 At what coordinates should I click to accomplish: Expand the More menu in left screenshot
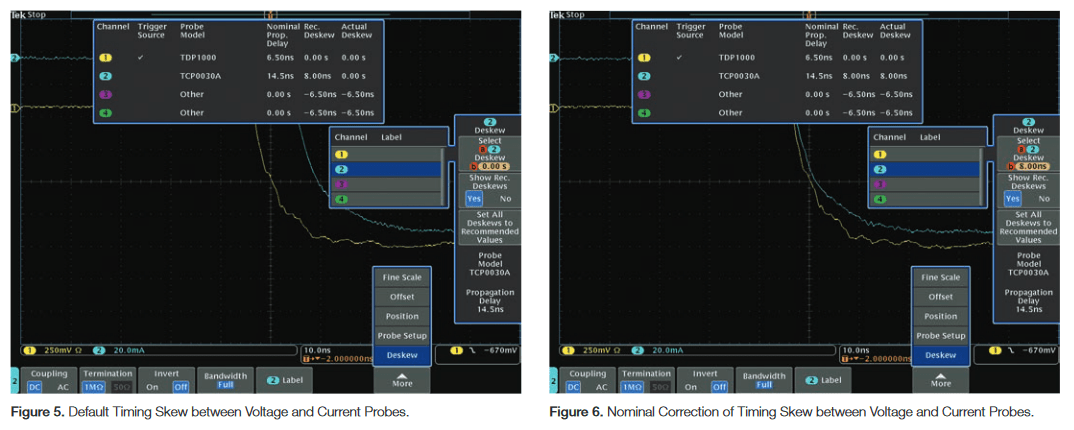pos(402,380)
